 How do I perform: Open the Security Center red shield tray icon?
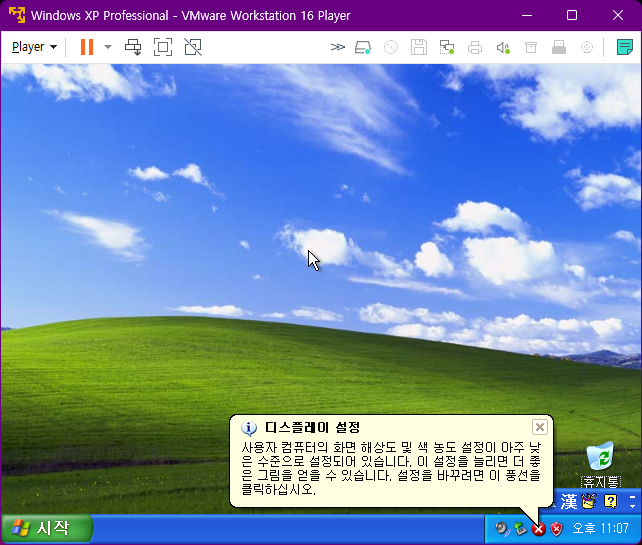pyautogui.click(x=556, y=529)
